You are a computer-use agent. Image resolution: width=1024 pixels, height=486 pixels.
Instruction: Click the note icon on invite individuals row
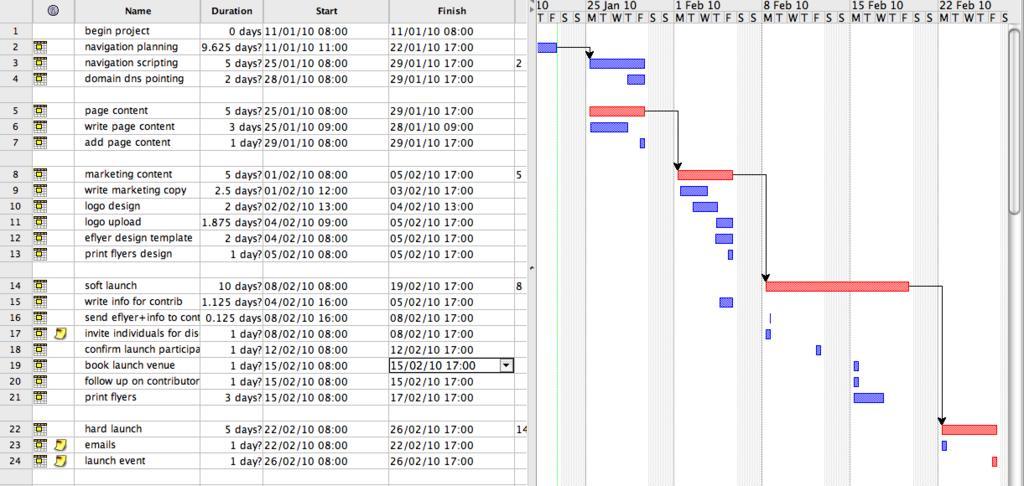(x=60, y=334)
